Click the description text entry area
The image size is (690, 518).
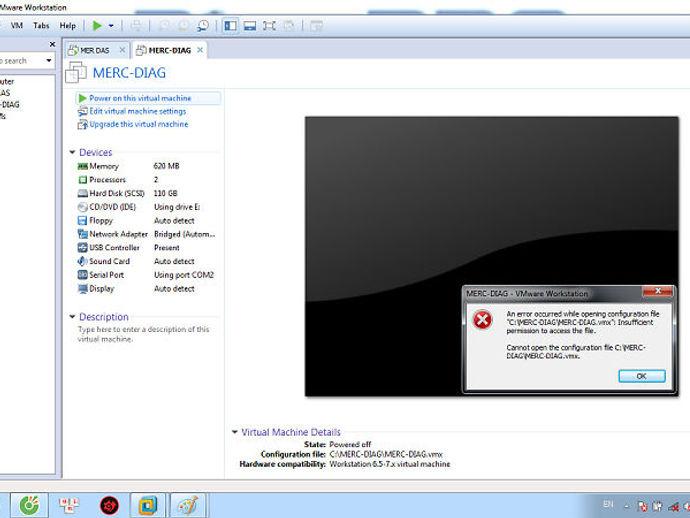(143, 334)
